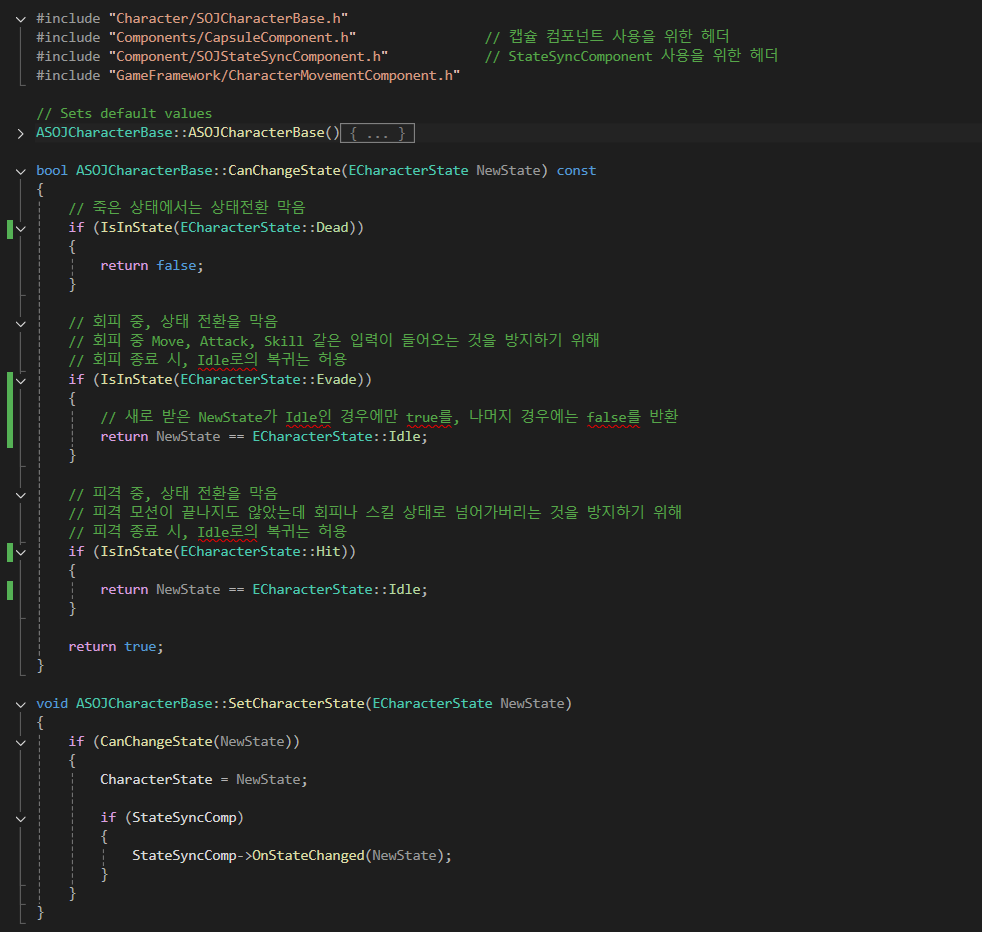Collapse the CanChangeState function fold chevron
Screen dimensions: 982x932
coord(21,172)
